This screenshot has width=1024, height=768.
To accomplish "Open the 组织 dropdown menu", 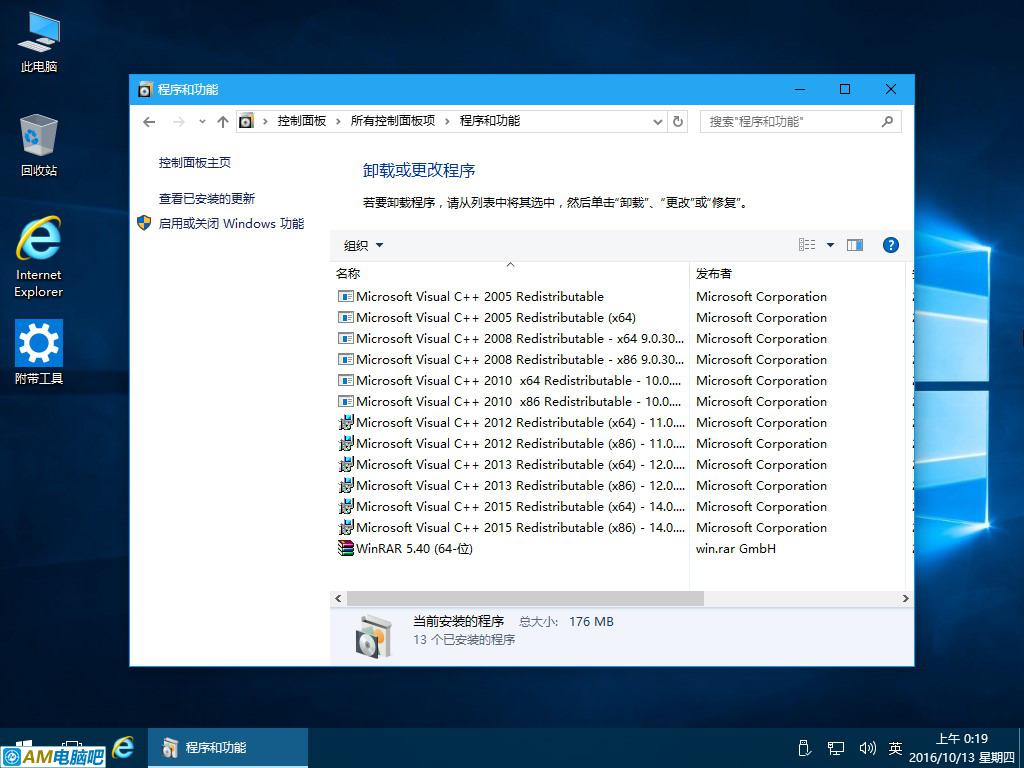I will tap(363, 246).
